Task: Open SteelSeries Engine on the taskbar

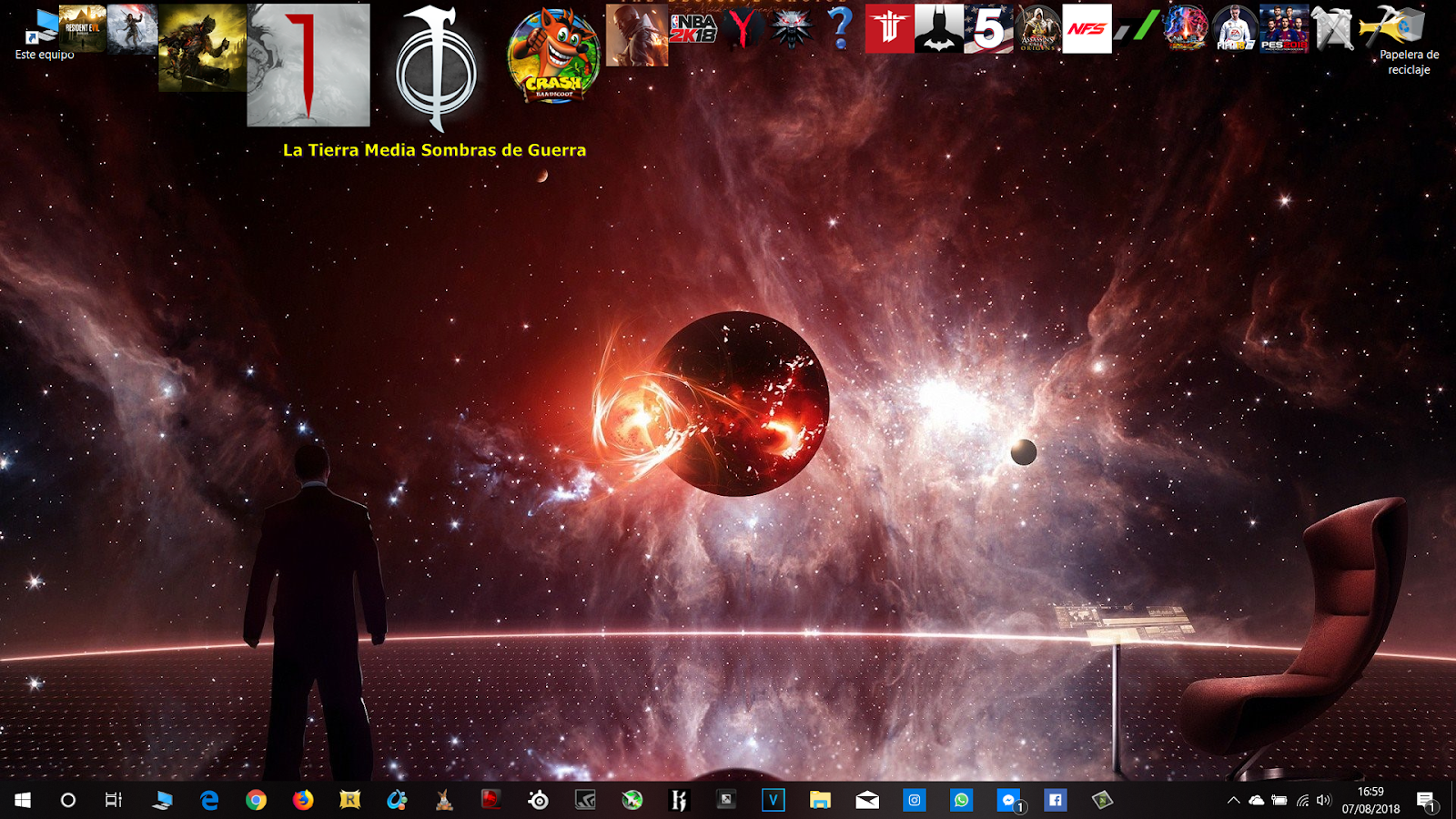Action: 538,800
